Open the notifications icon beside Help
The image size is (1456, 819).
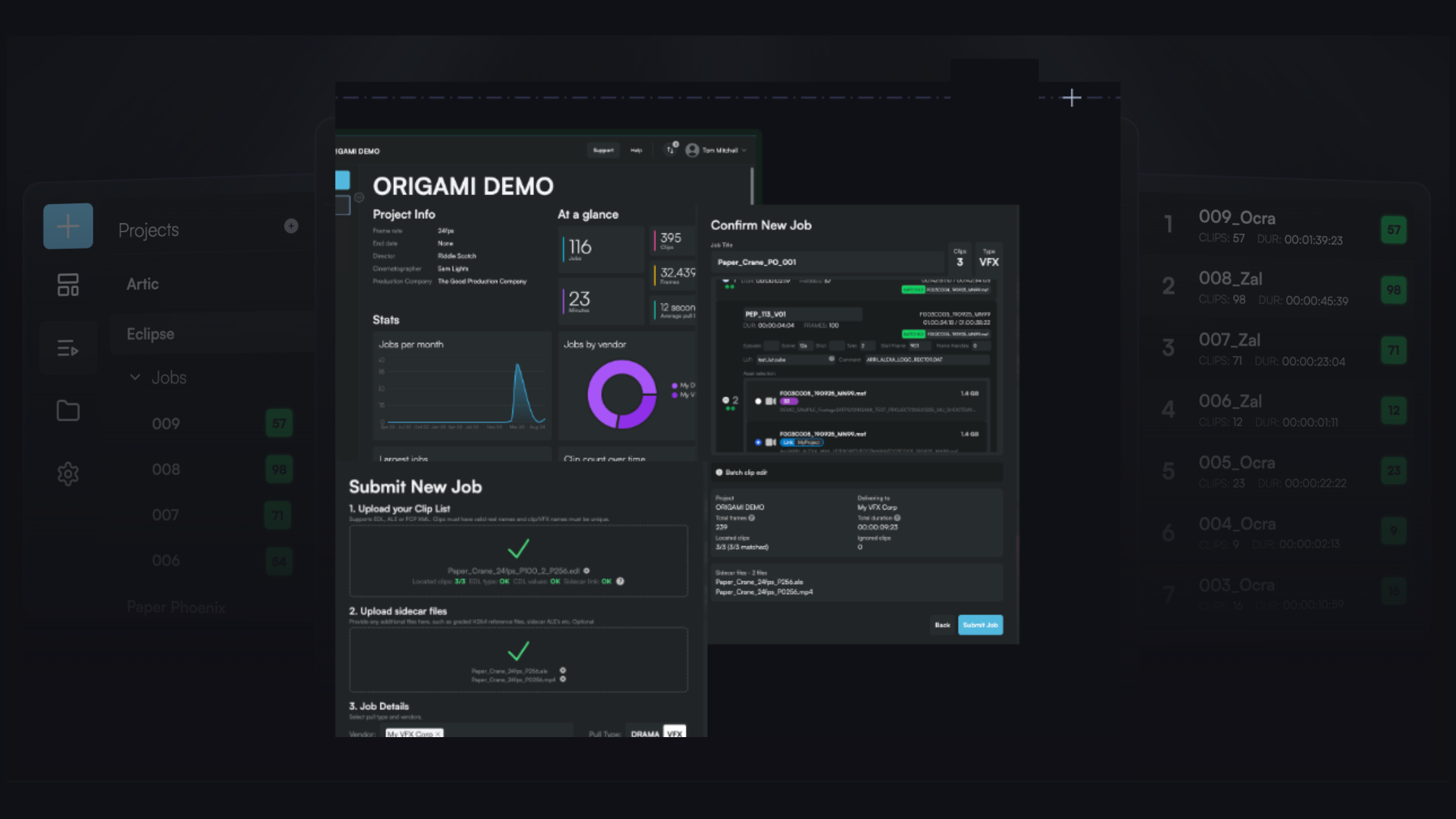[670, 150]
